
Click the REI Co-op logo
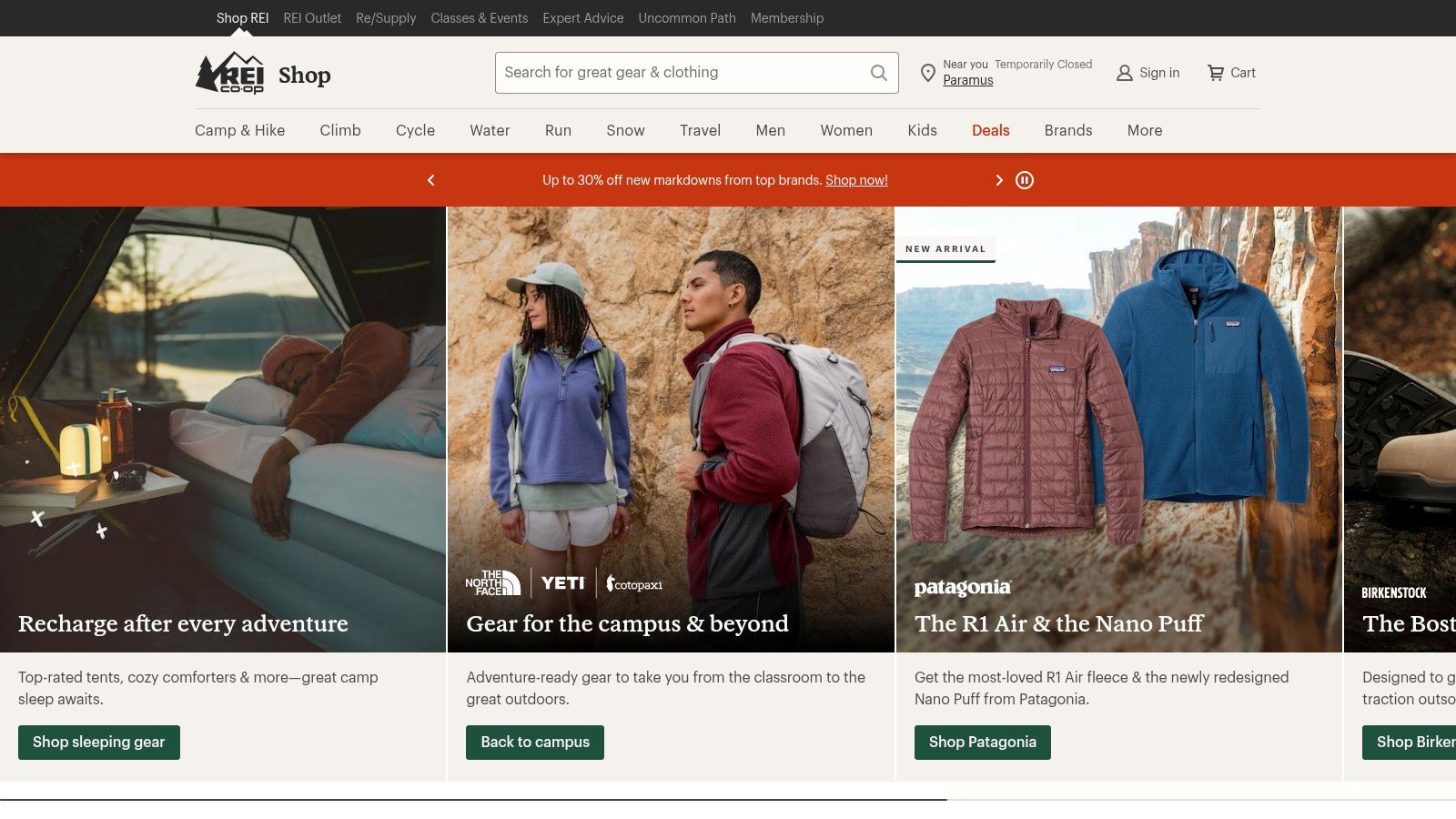[230, 73]
